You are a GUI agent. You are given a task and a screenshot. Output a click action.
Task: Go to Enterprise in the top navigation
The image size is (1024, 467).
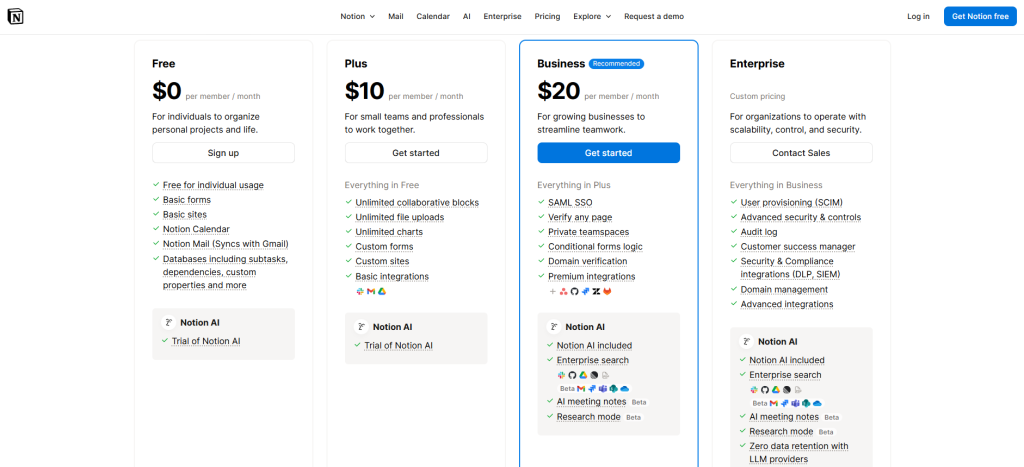click(x=502, y=16)
